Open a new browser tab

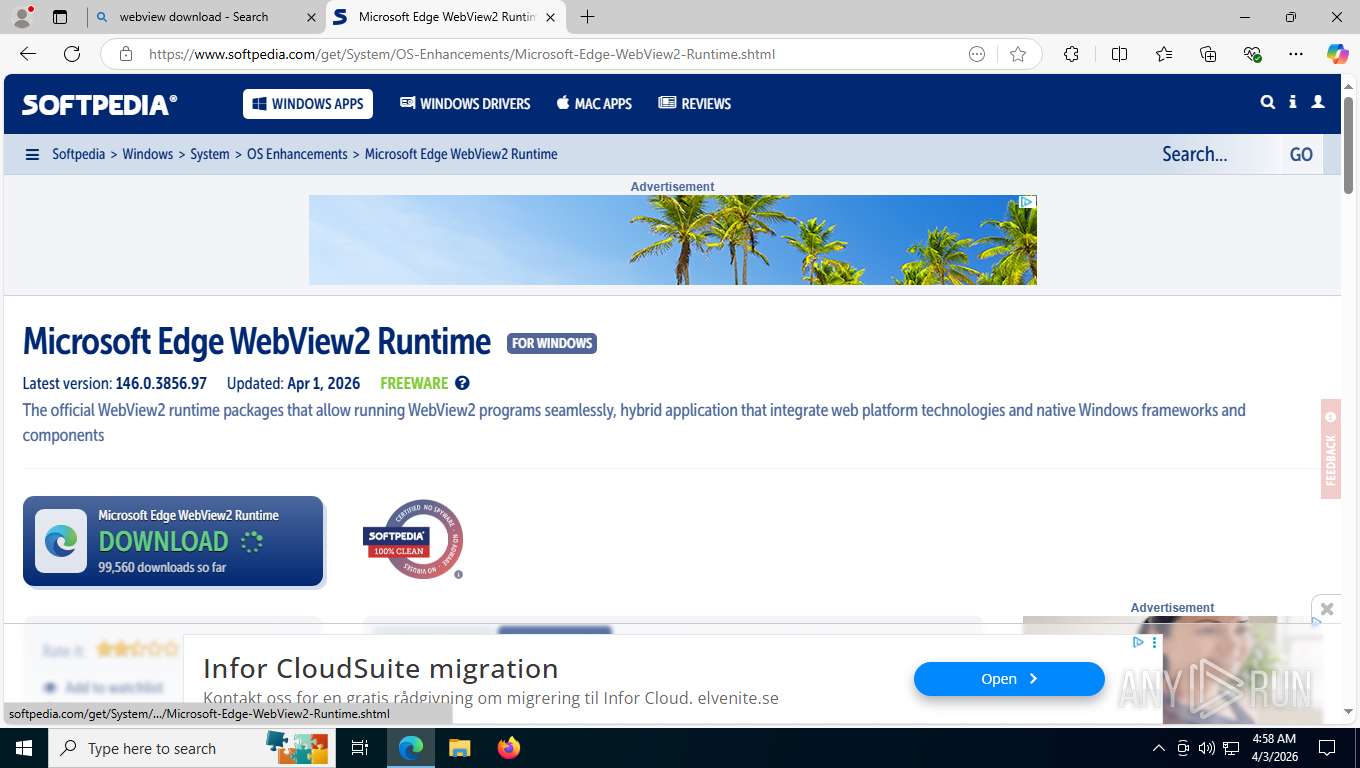[588, 17]
